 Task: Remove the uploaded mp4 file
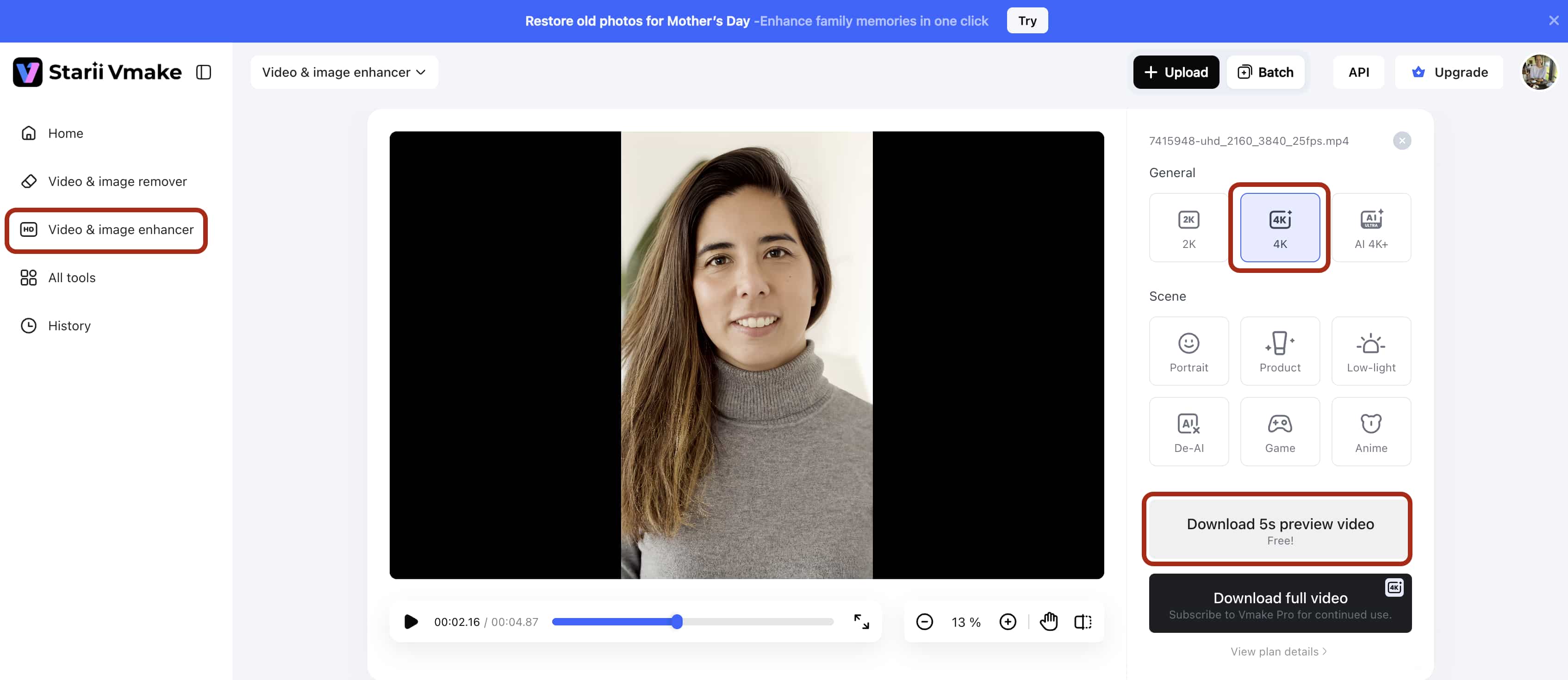1402,141
